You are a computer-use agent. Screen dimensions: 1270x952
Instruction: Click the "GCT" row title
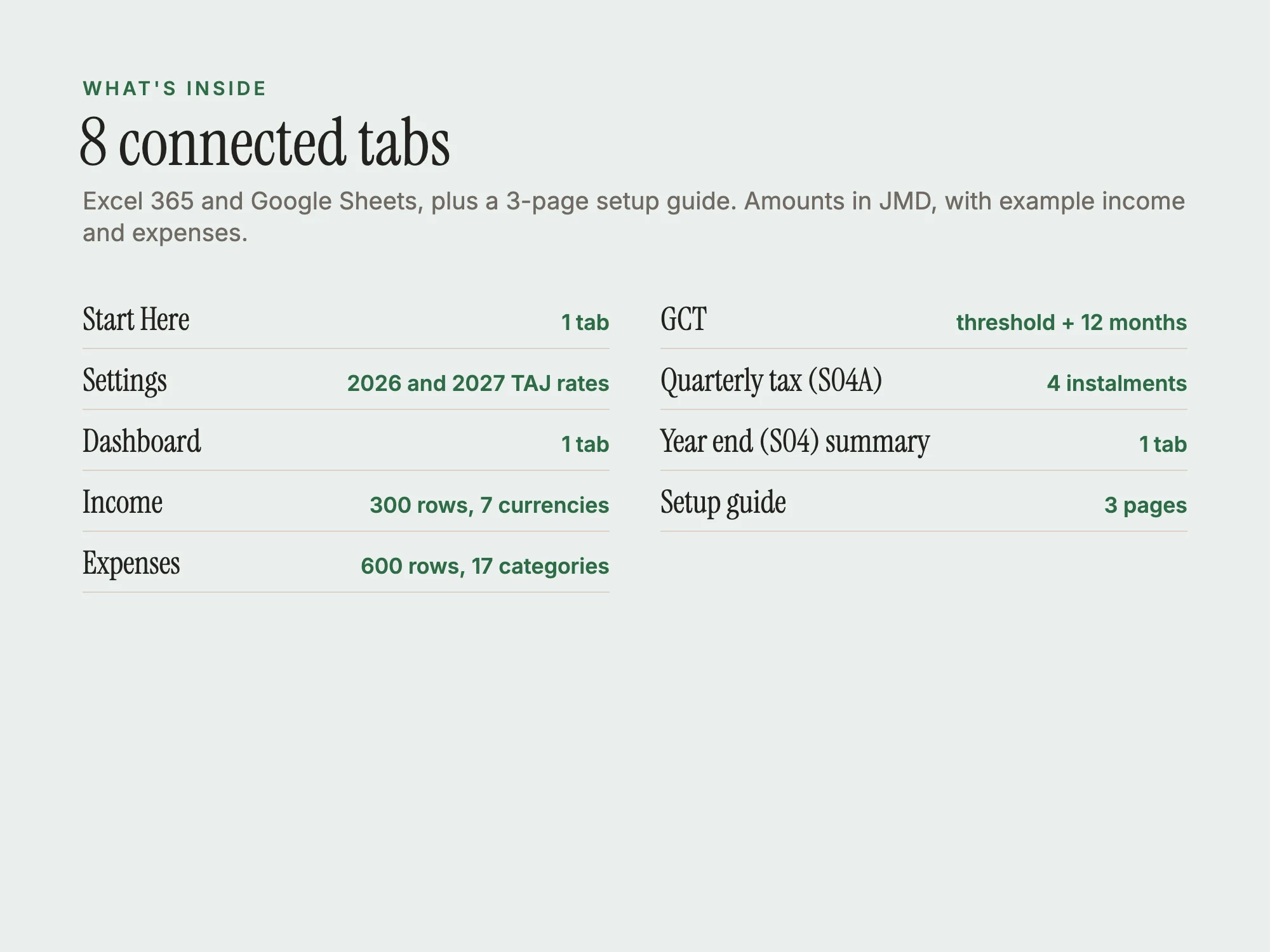tap(683, 319)
